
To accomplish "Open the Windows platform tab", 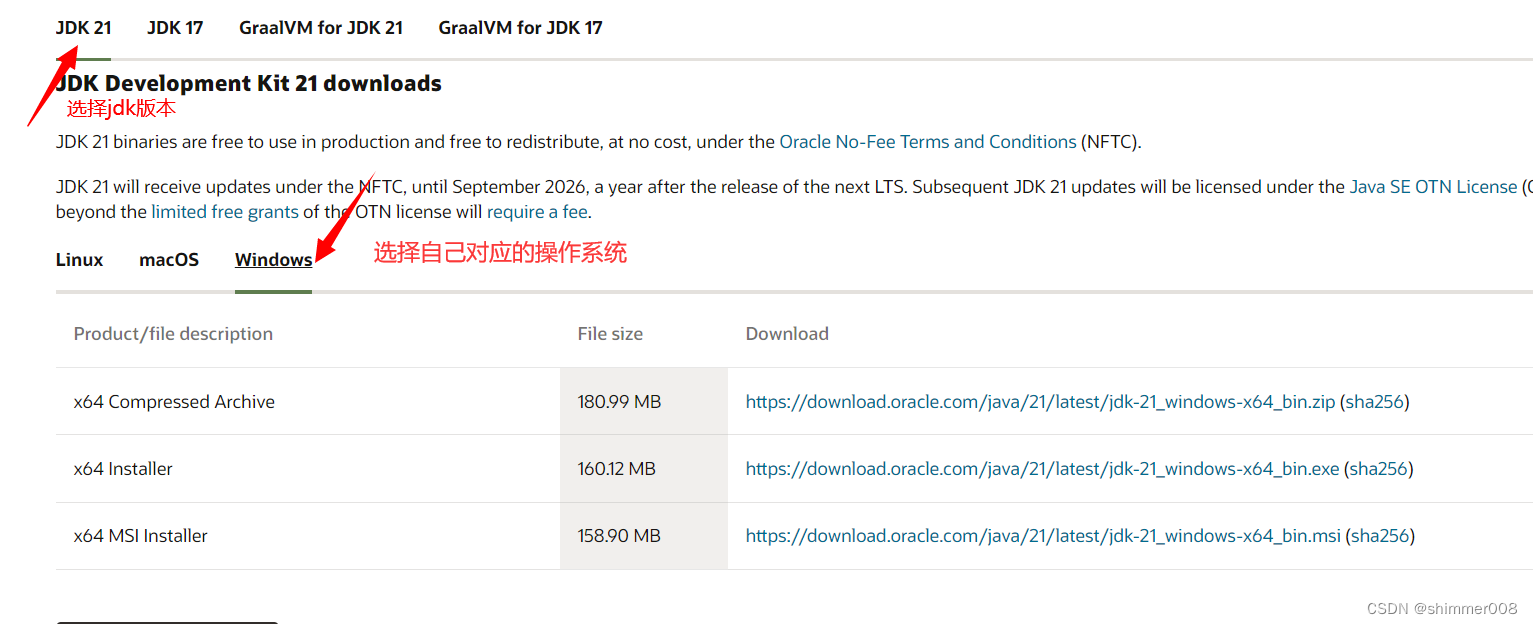I will coord(273,259).
